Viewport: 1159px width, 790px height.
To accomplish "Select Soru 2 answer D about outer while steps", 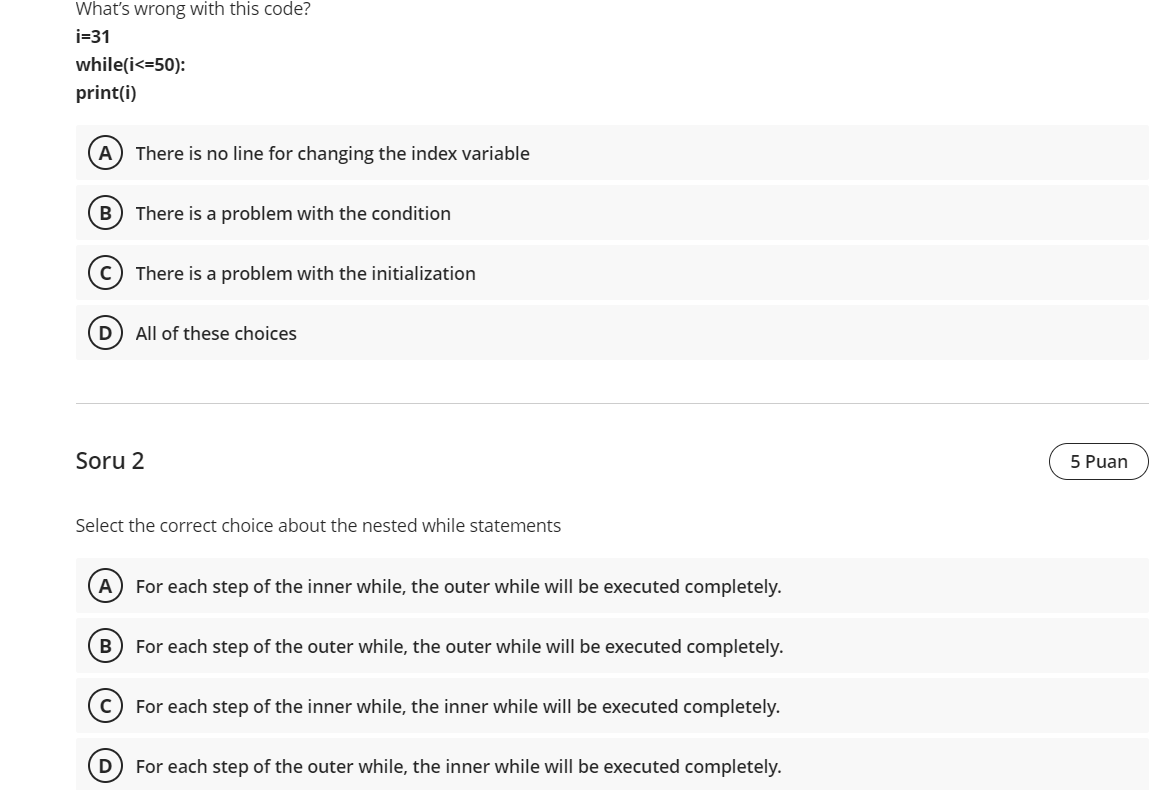I will (x=457, y=766).
